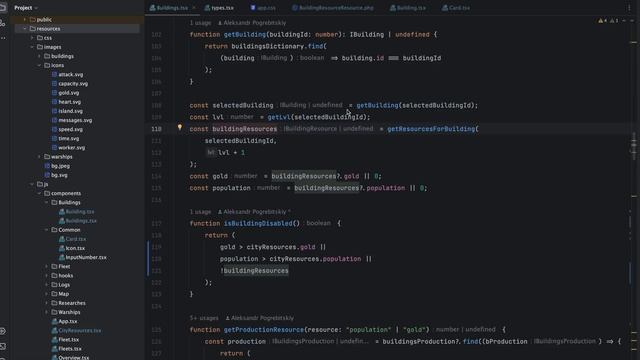Expand the Researches folder
This screenshot has width=640, height=360.
pyautogui.click(x=47, y=303)
